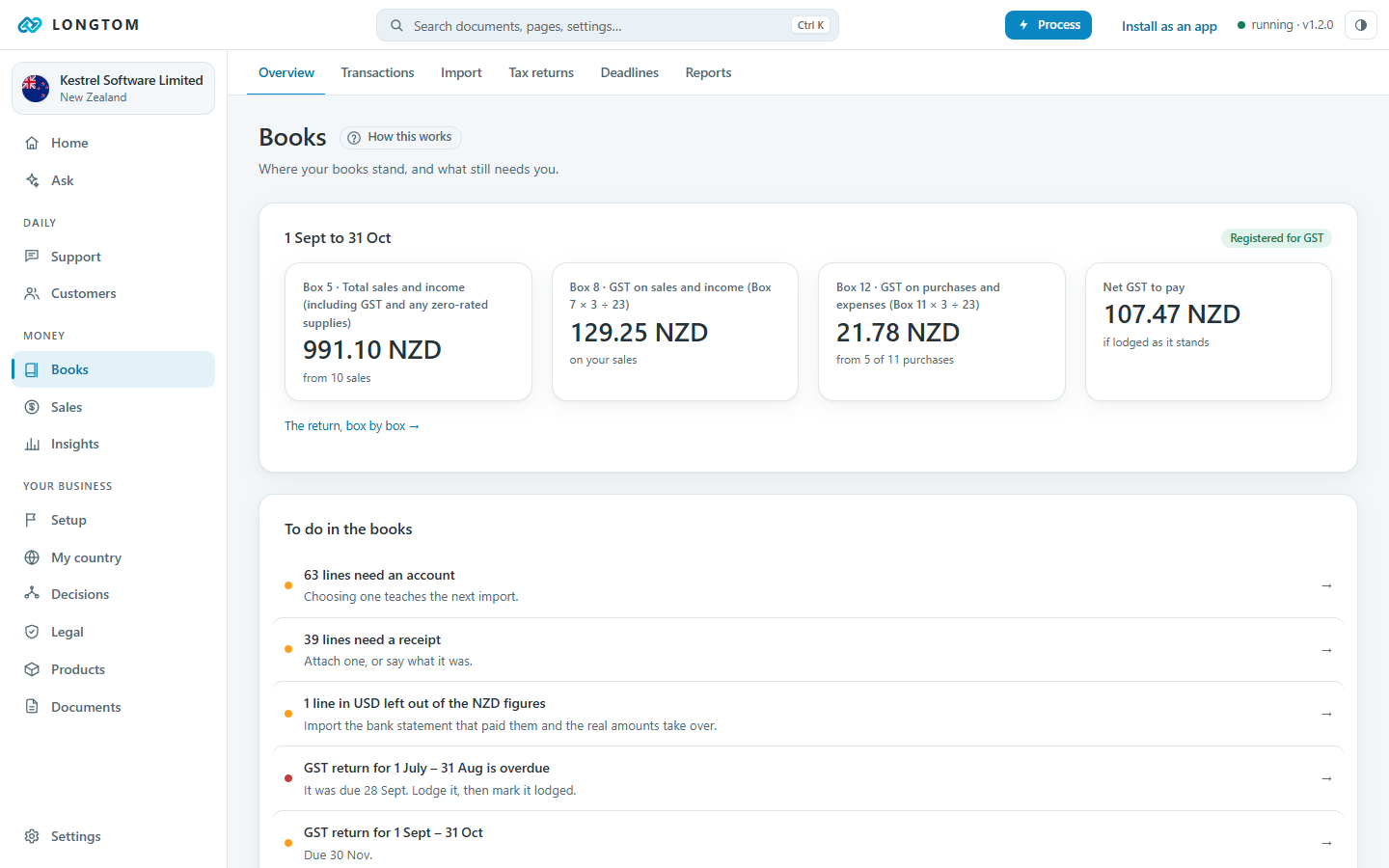Screen dimensions: 1389x868
Task: Click the Setup flag icon
Action: click(32, 520)
